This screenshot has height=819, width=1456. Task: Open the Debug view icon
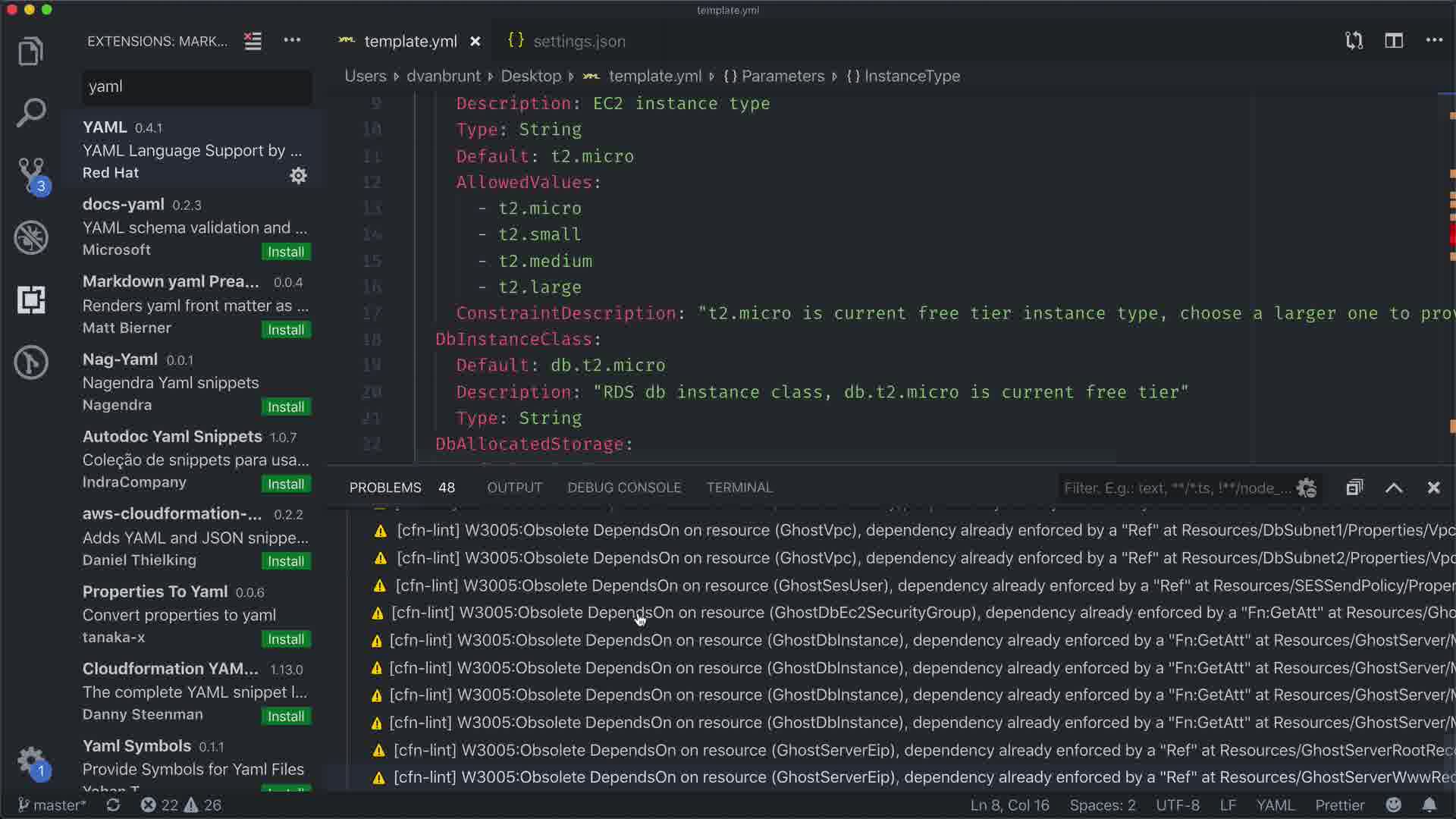pos(31,237)
